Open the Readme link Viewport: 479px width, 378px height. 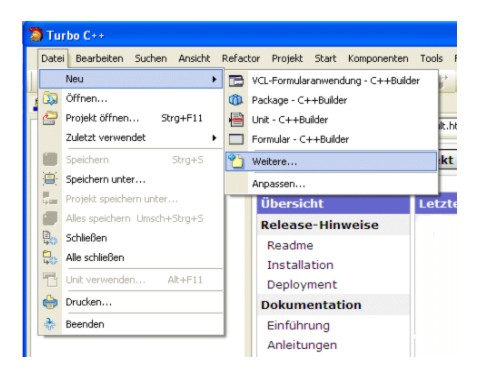(x=290, y=245)
